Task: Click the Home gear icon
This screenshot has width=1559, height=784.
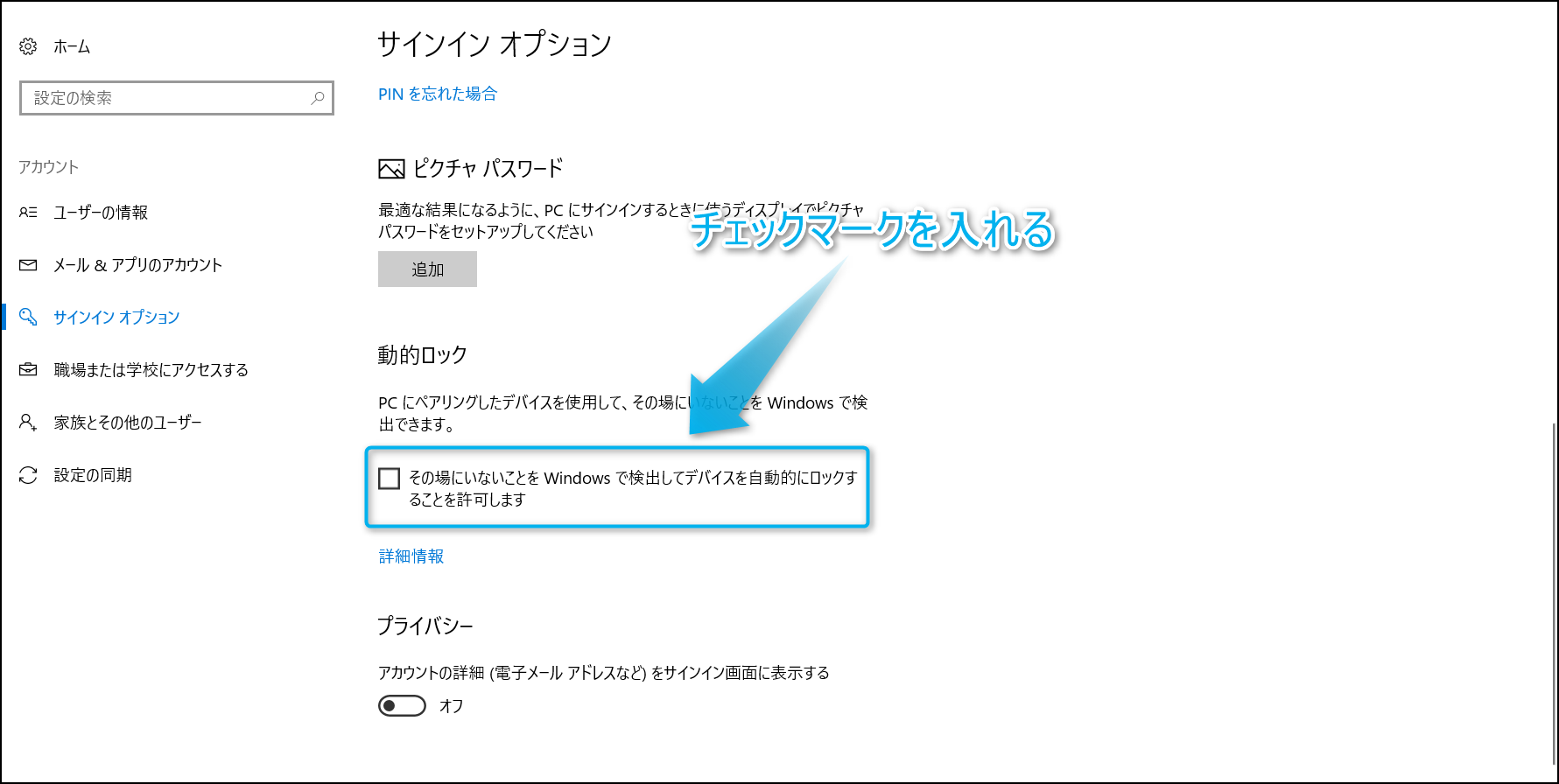Action: (x=28, y=46)
